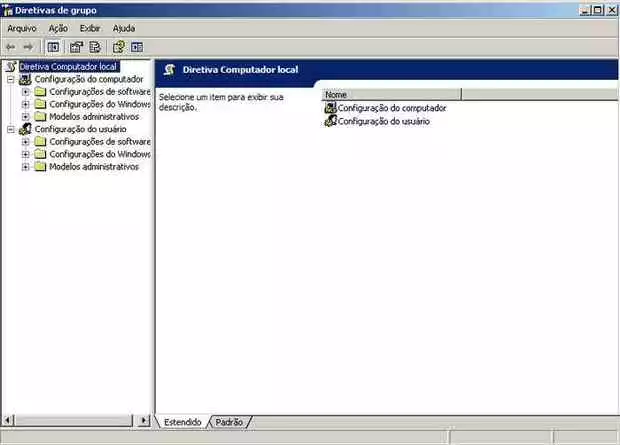Collapse Configuração do computador tree node
The image size is (620, 445).
click(x=11, y=79)
